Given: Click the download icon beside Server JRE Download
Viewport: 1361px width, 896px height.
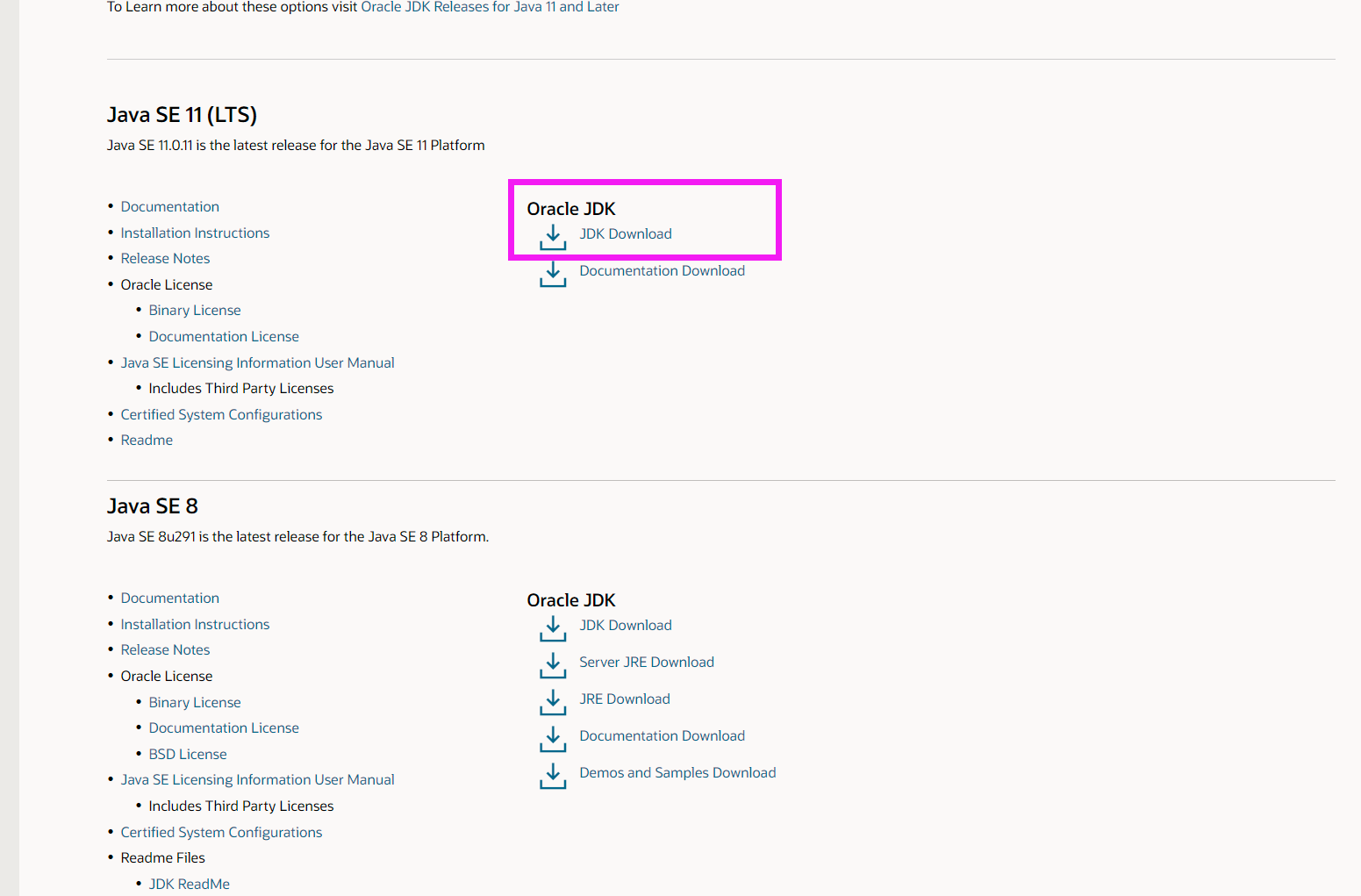Looking at the screenshot, I should [x=553, y=665].
